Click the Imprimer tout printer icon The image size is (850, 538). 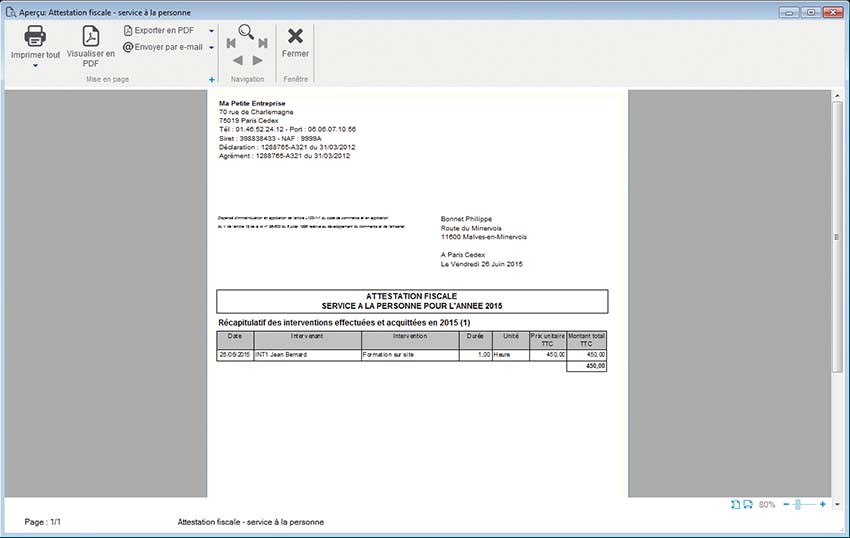pos(35,36)
